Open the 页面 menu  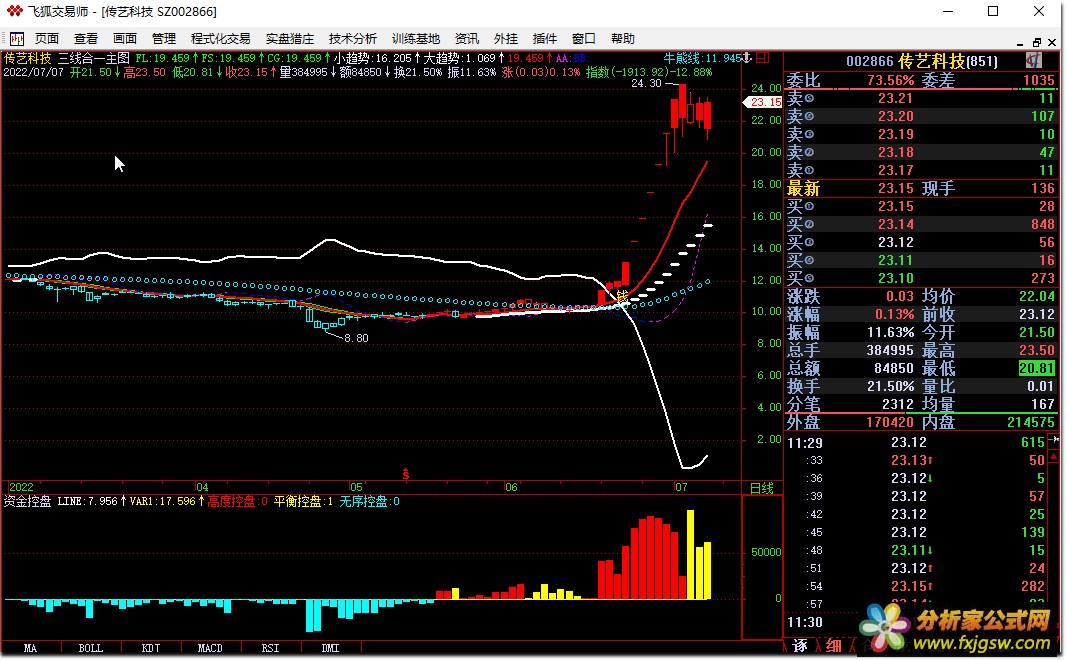(x=47, y=39)
